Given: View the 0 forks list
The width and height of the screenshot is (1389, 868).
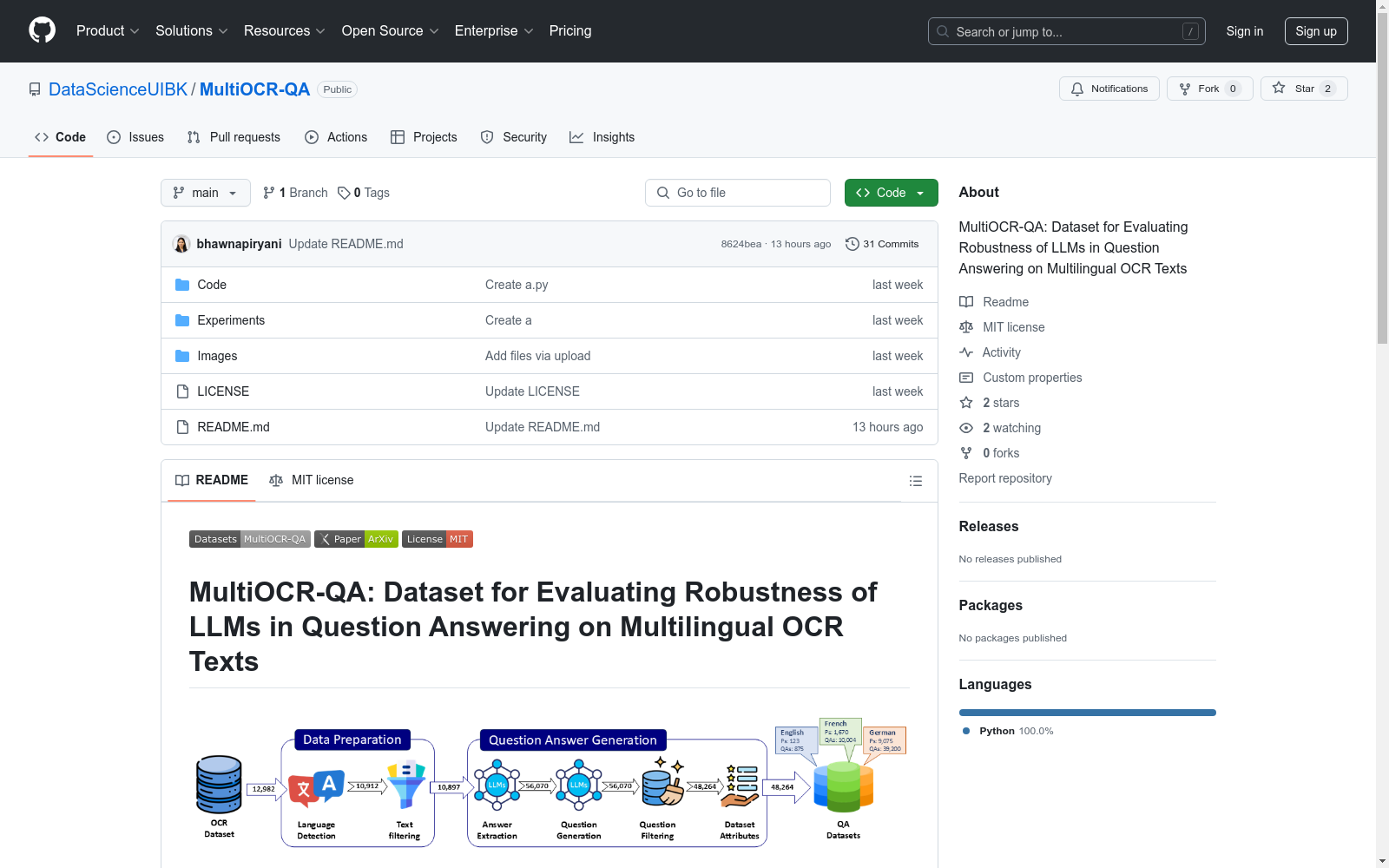Looking at the screenshot, I should click(990, 453).
